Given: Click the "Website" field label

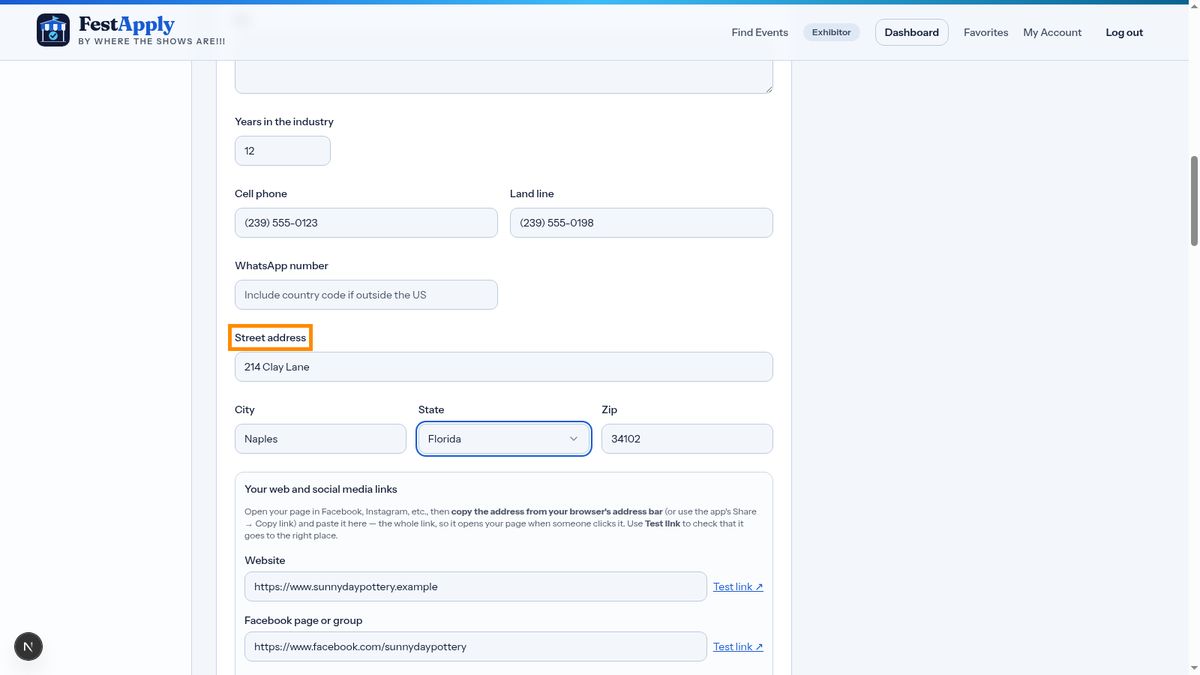Looking at the screenshot, I should (x=265, y=561).
